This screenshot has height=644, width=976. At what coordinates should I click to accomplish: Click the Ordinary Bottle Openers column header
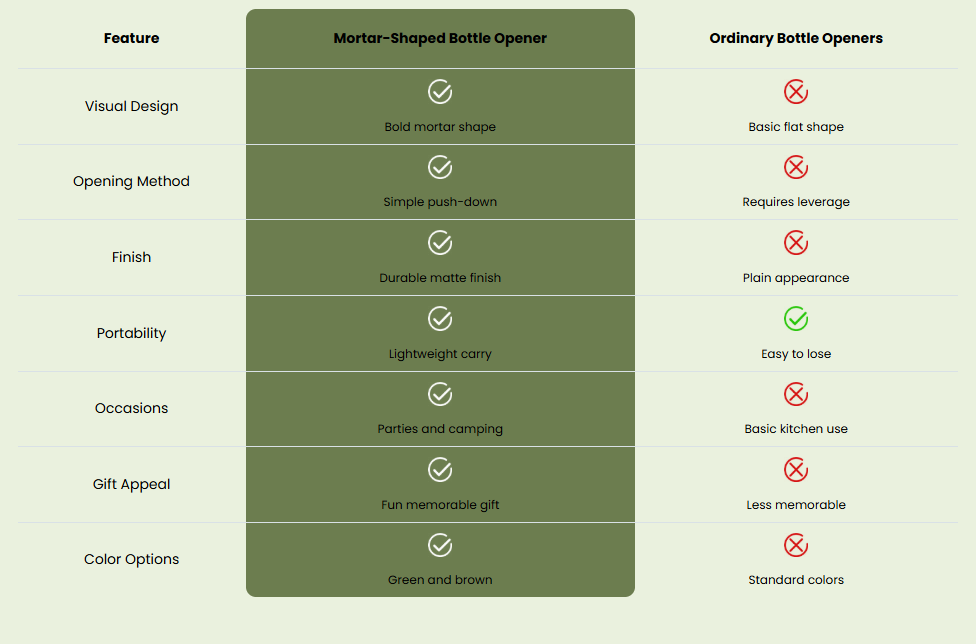(795, 39)
